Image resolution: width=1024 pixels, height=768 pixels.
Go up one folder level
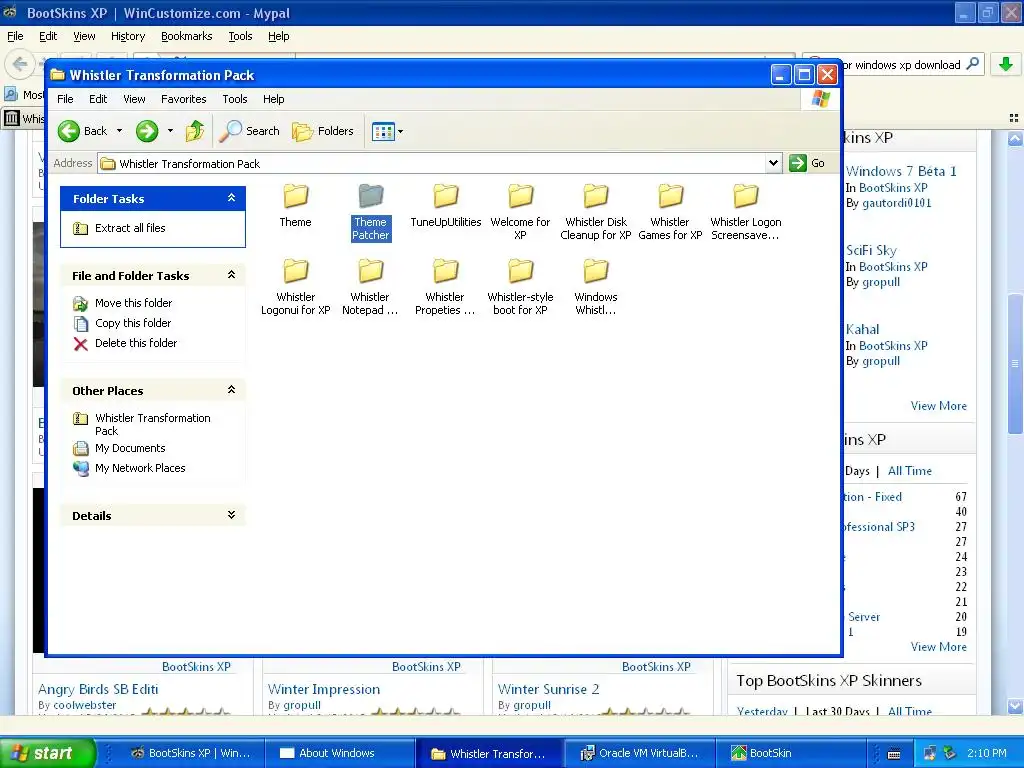195,131
